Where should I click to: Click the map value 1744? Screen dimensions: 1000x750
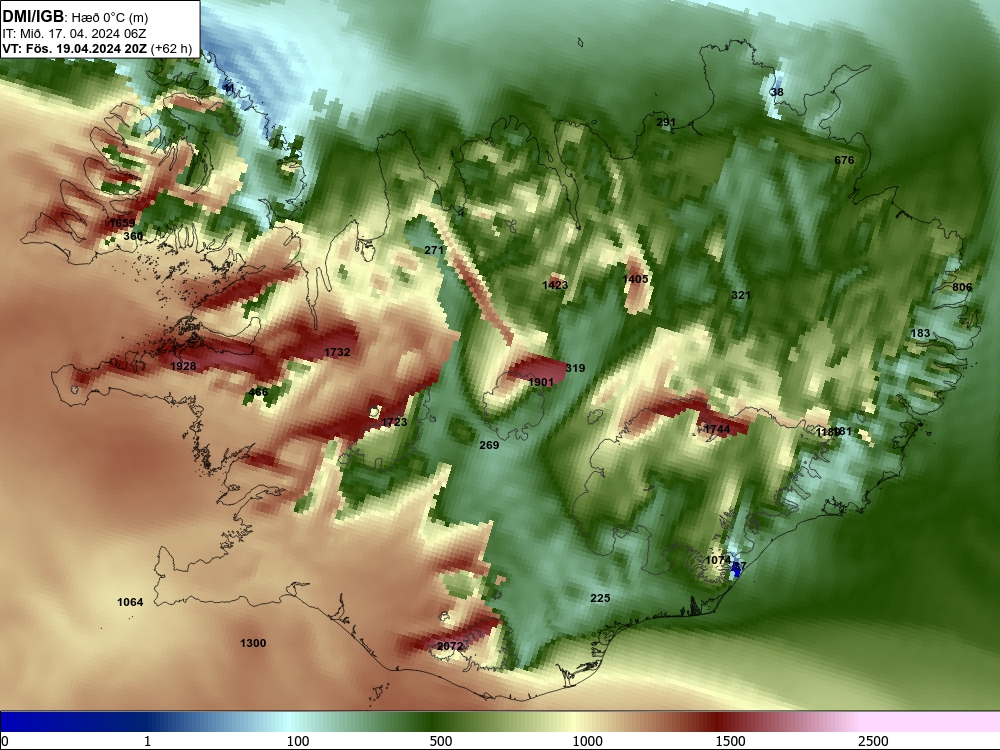pyautogui.click(x=717, y=429)
